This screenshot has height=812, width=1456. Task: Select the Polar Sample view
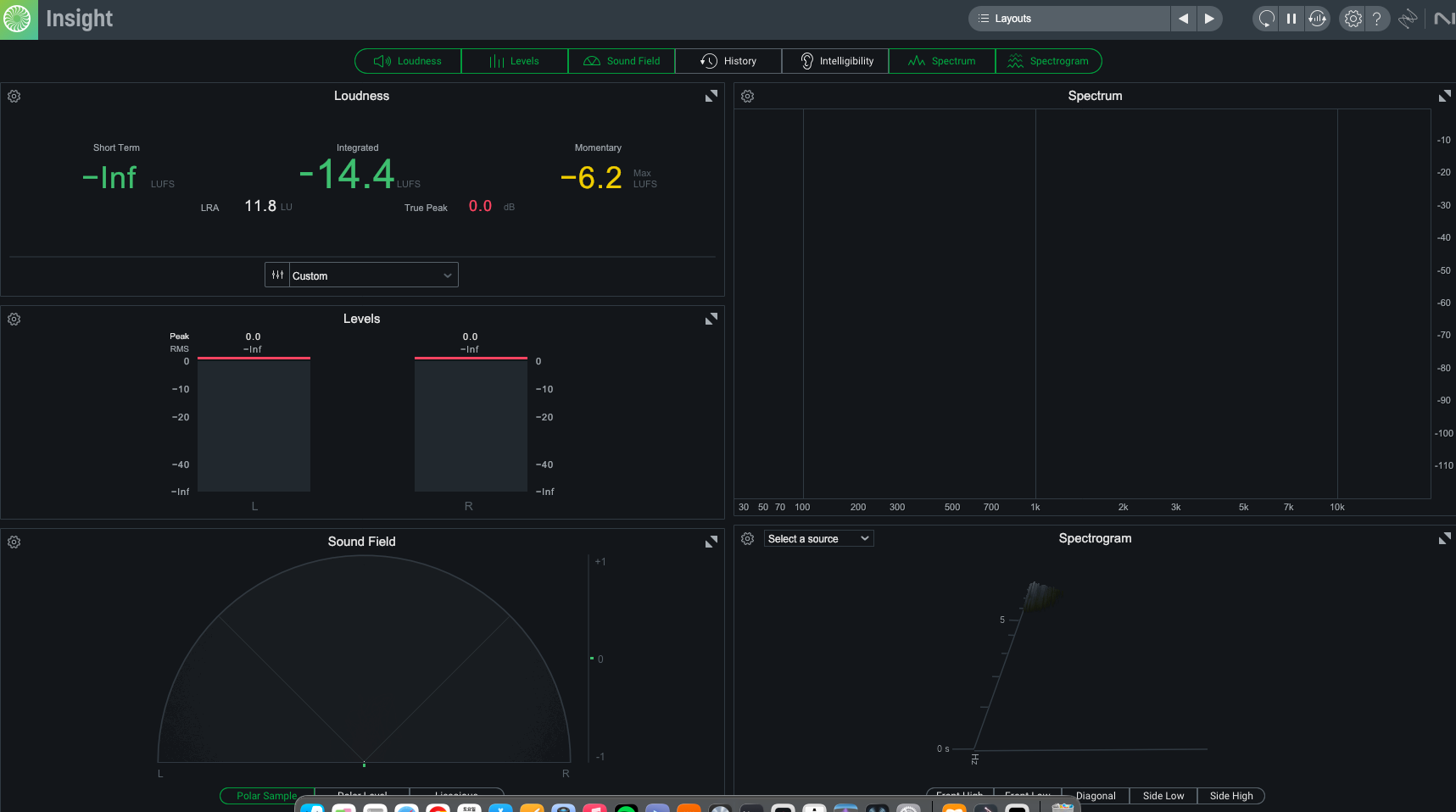[267, 796]
